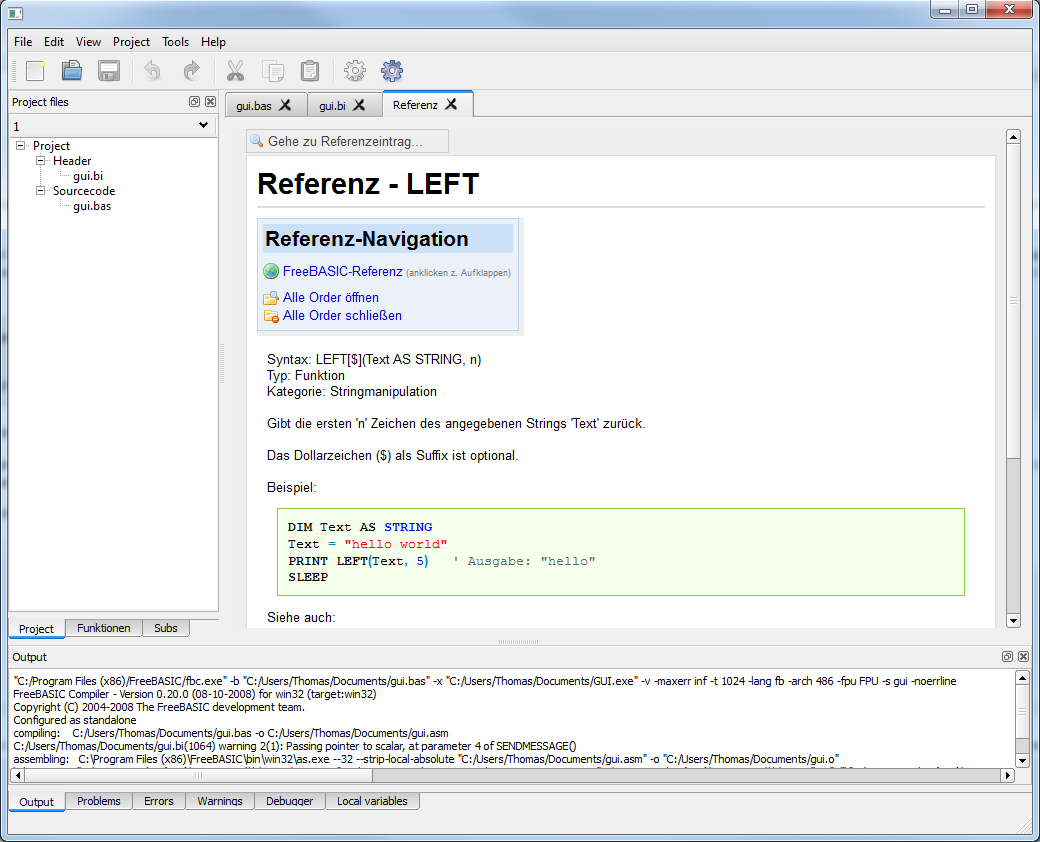This screenshot has height=842, width=1040.
Task: Click the Alle Order öffnen link
Action: click(330, 297)
